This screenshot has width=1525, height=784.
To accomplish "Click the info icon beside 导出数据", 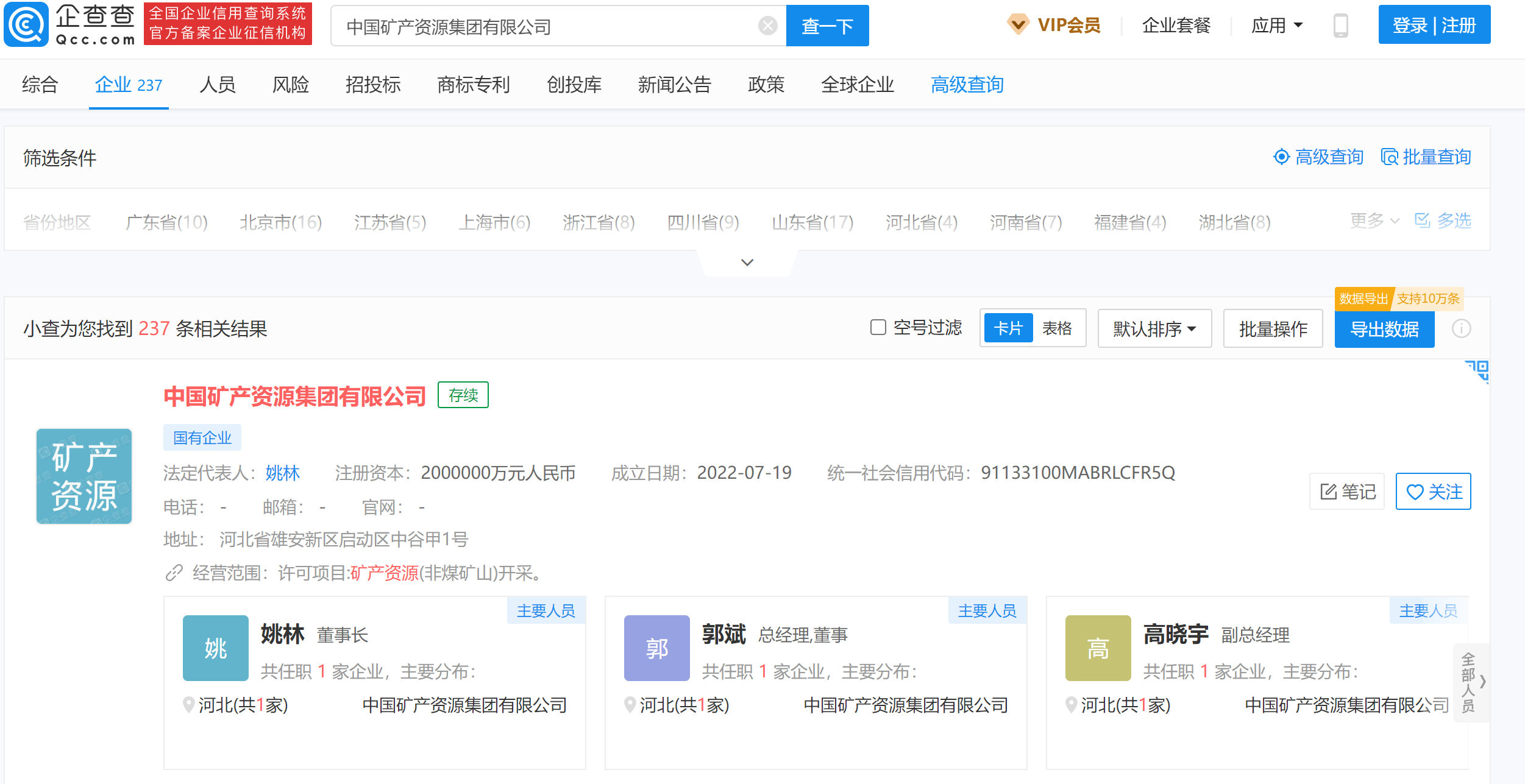I will point(1461,329).
